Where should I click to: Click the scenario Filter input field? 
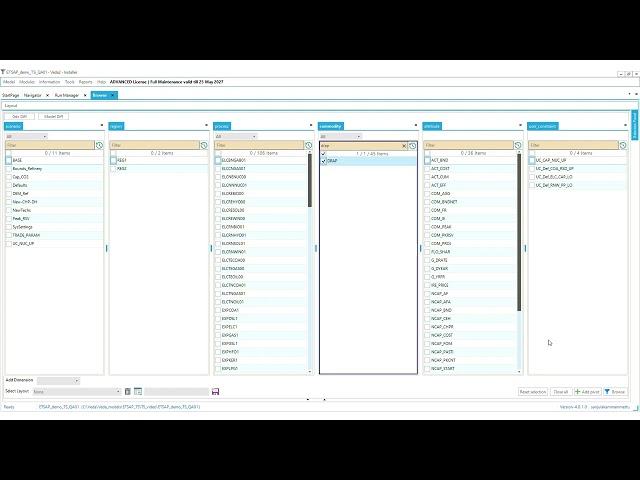[50, 145]
